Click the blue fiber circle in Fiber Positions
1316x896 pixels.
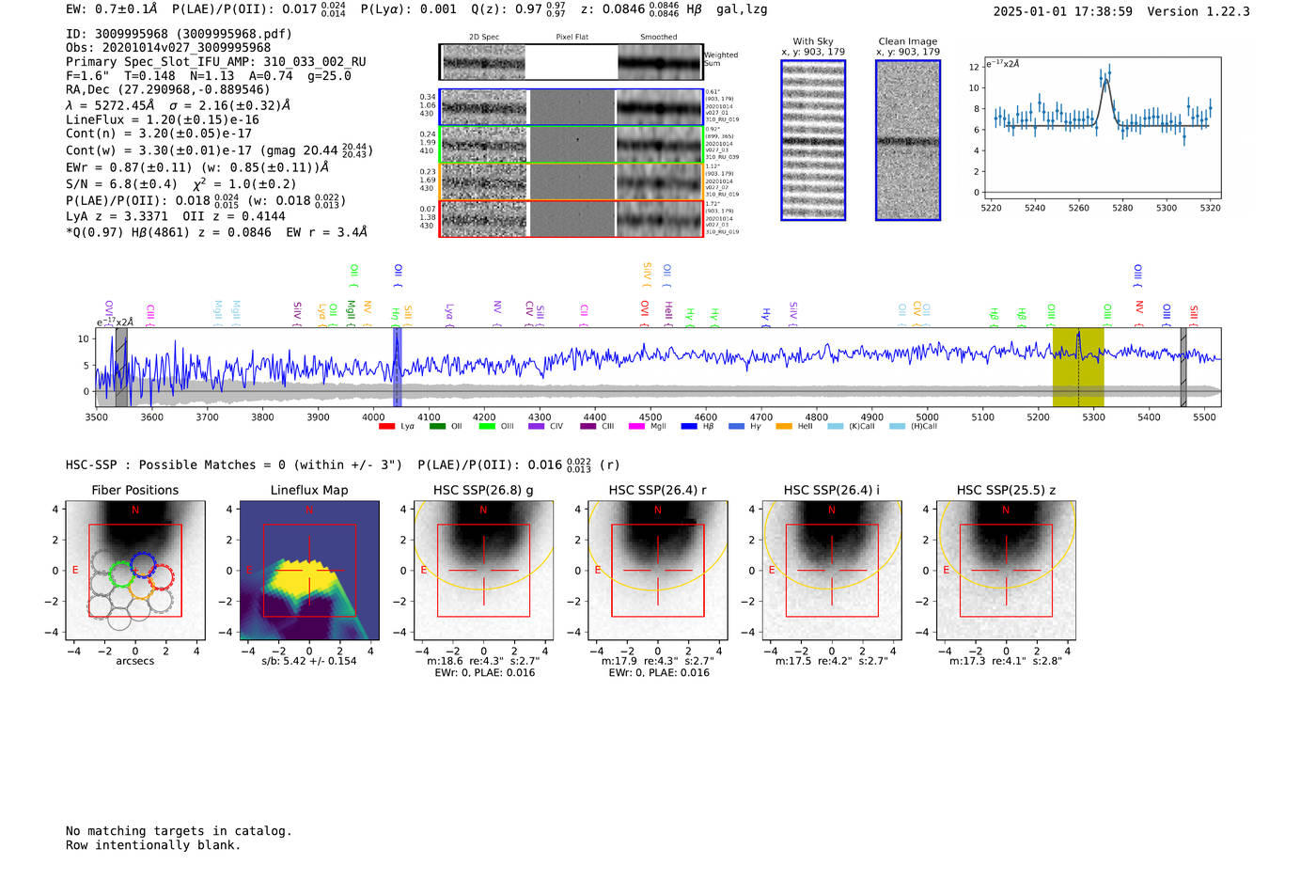point(143,564)
